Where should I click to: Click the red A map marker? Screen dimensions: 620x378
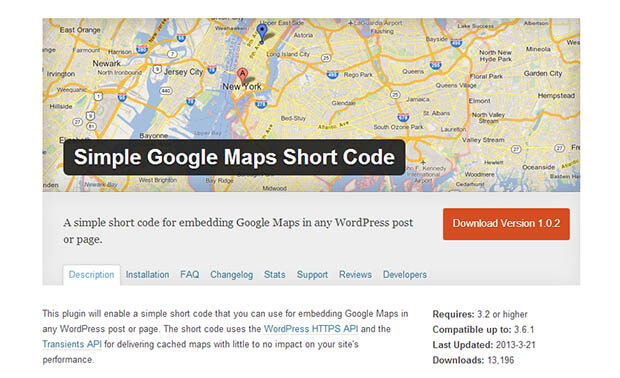(x=242, y=77)
